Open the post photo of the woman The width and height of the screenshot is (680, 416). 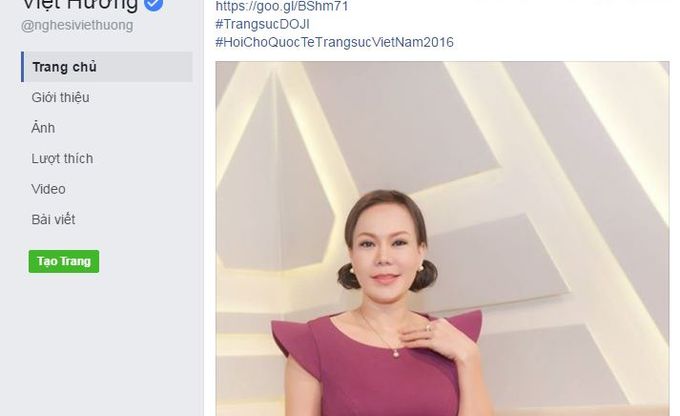coord(442,238)
